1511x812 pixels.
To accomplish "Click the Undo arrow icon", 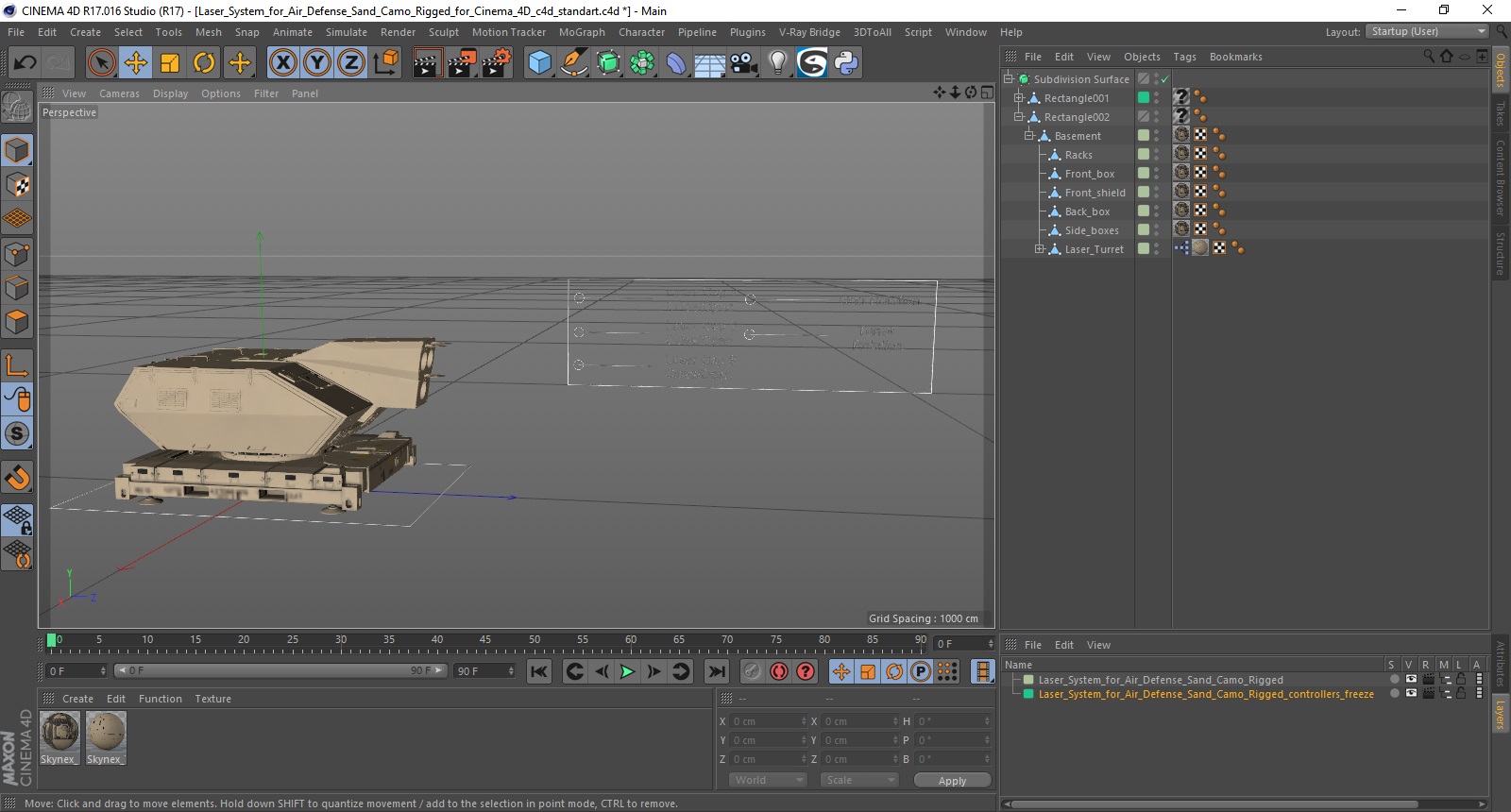I will tap(25, 63).
